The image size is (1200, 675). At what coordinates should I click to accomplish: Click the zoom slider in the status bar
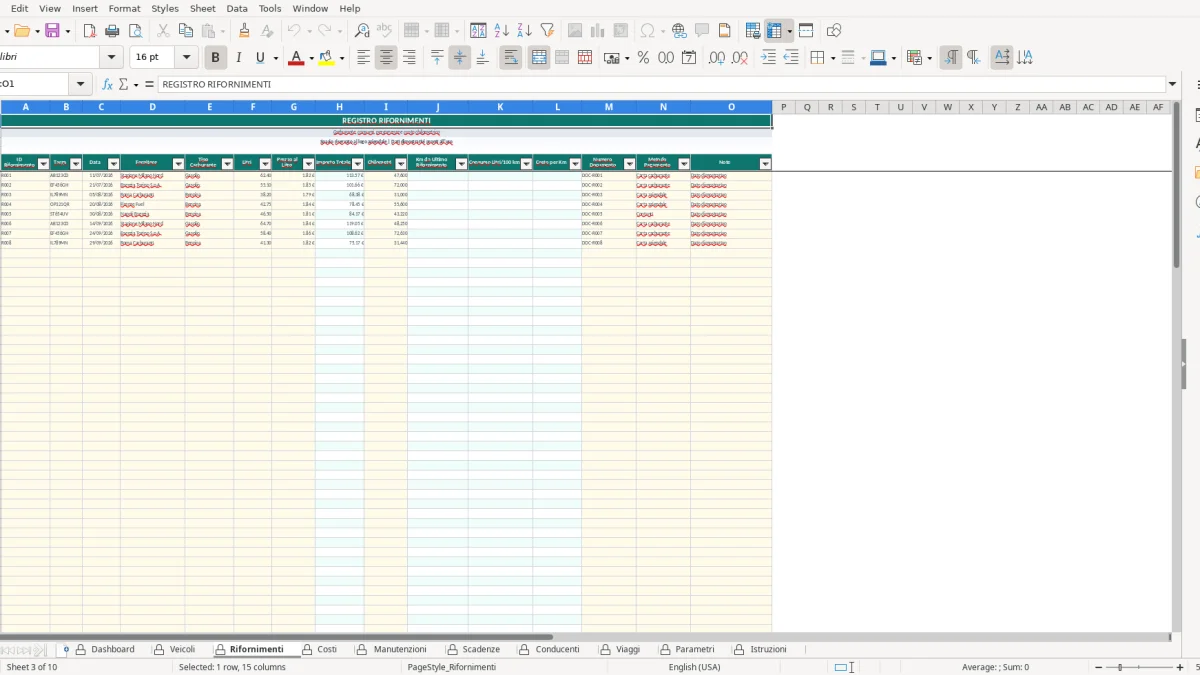pos(1140,667)
